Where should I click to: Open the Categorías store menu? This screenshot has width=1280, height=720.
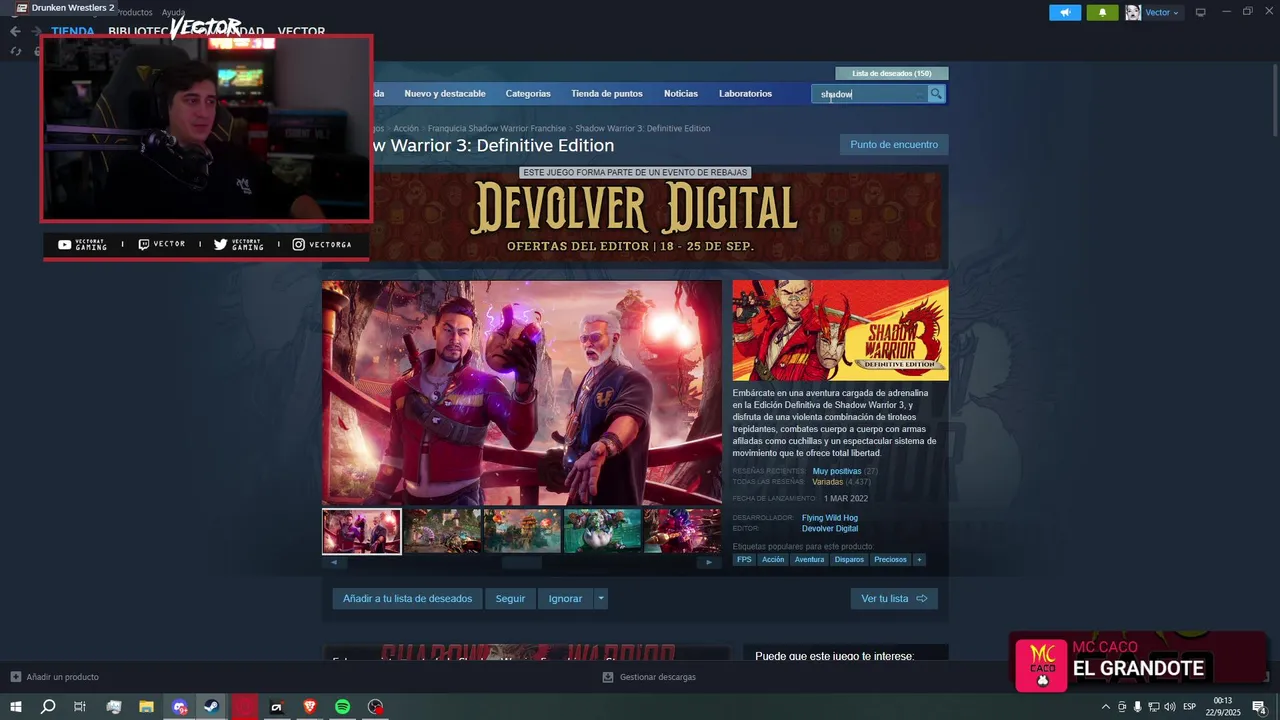pyautogui.click(x=528, y=94)
